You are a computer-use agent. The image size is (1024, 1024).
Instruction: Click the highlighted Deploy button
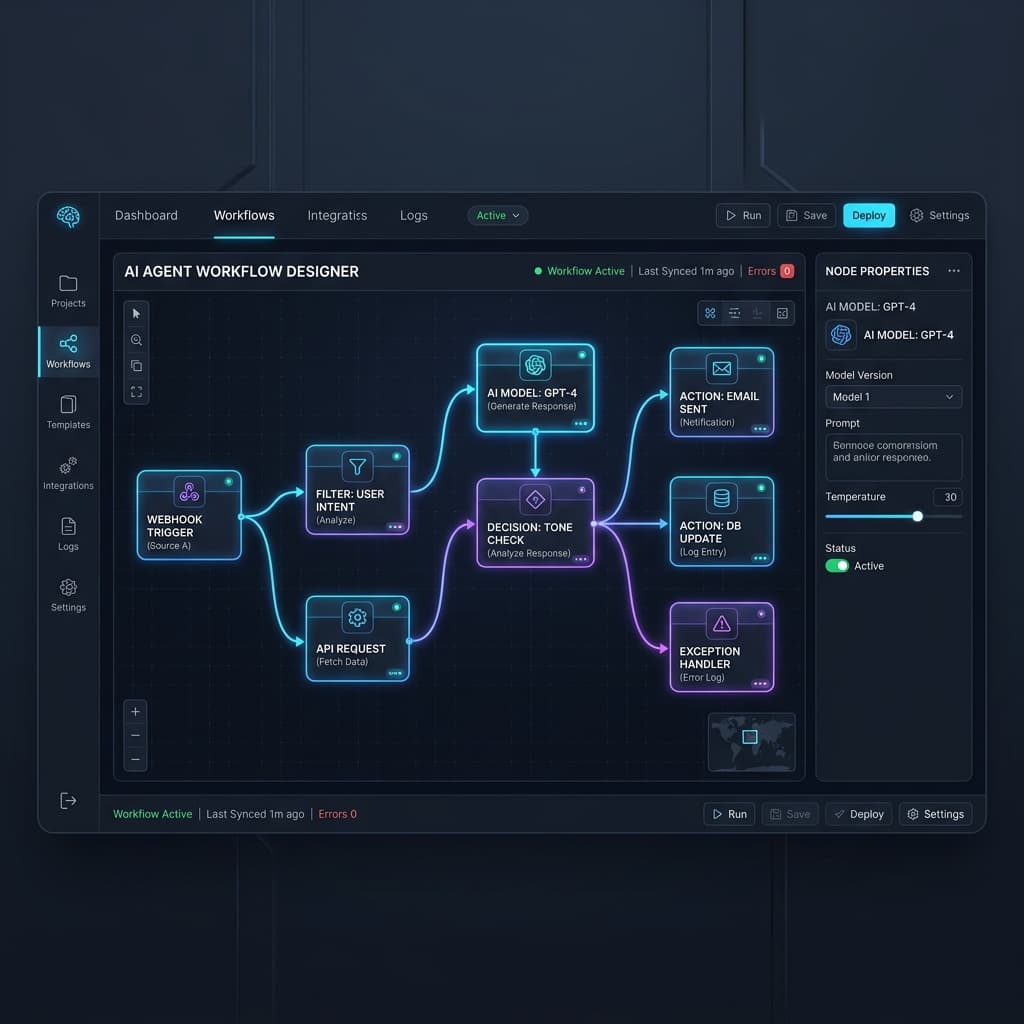(x=869, y=216)
